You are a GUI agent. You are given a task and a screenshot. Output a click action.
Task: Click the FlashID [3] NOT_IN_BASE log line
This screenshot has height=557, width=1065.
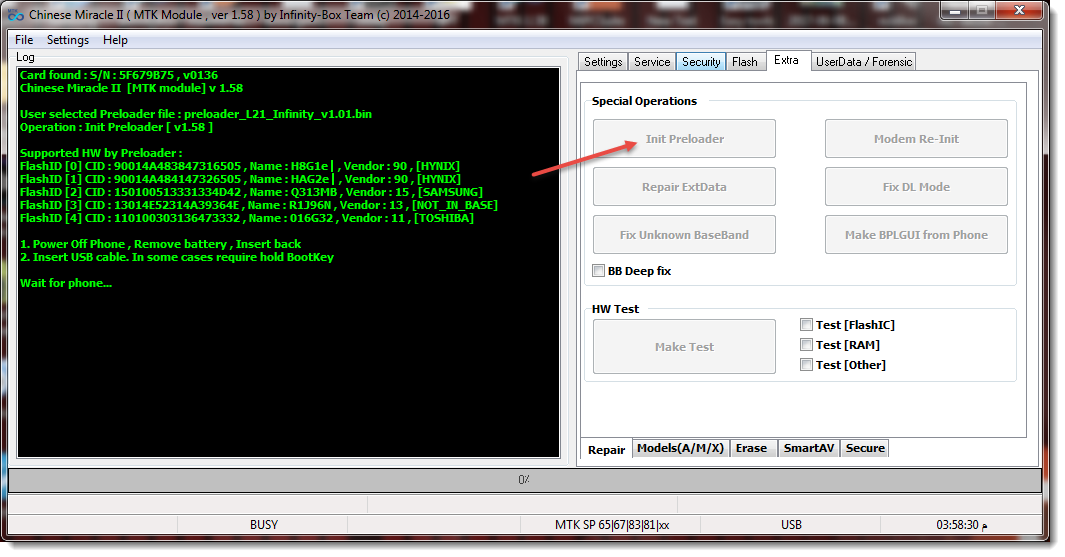[x=259, y=205]
